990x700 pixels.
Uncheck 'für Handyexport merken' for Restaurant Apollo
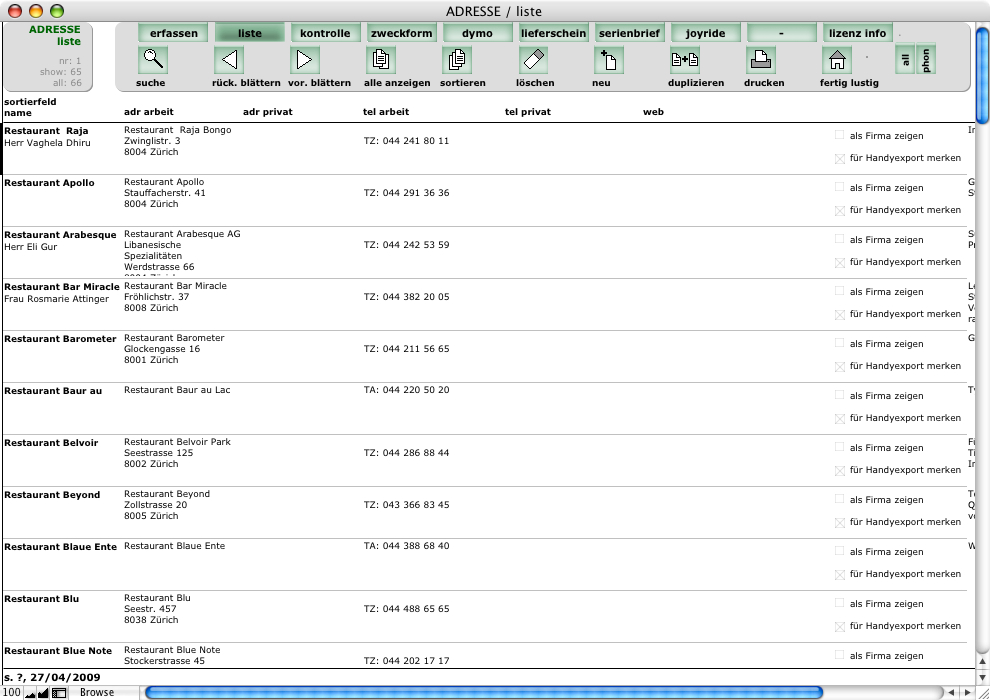coord(839,210)
